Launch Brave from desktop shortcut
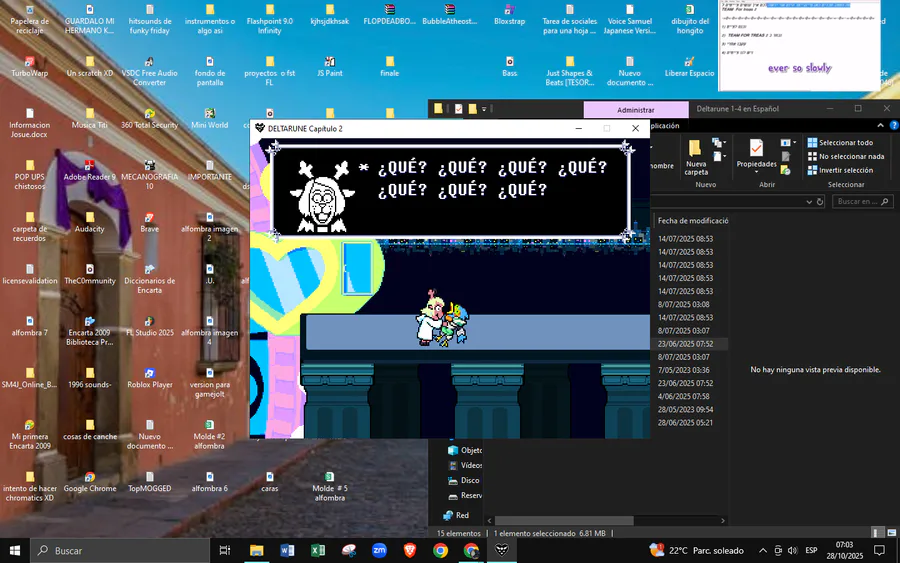900x563 pixels. pyautogui.click(x=149, y=222)
